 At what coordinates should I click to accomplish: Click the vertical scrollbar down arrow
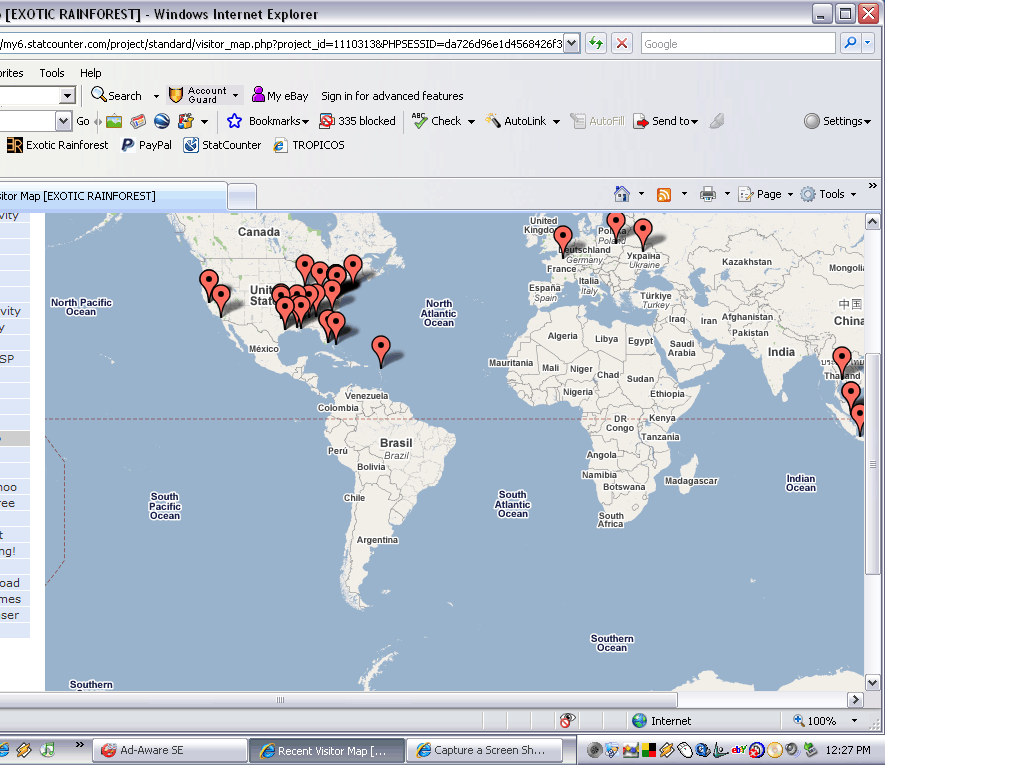(872, 683)
